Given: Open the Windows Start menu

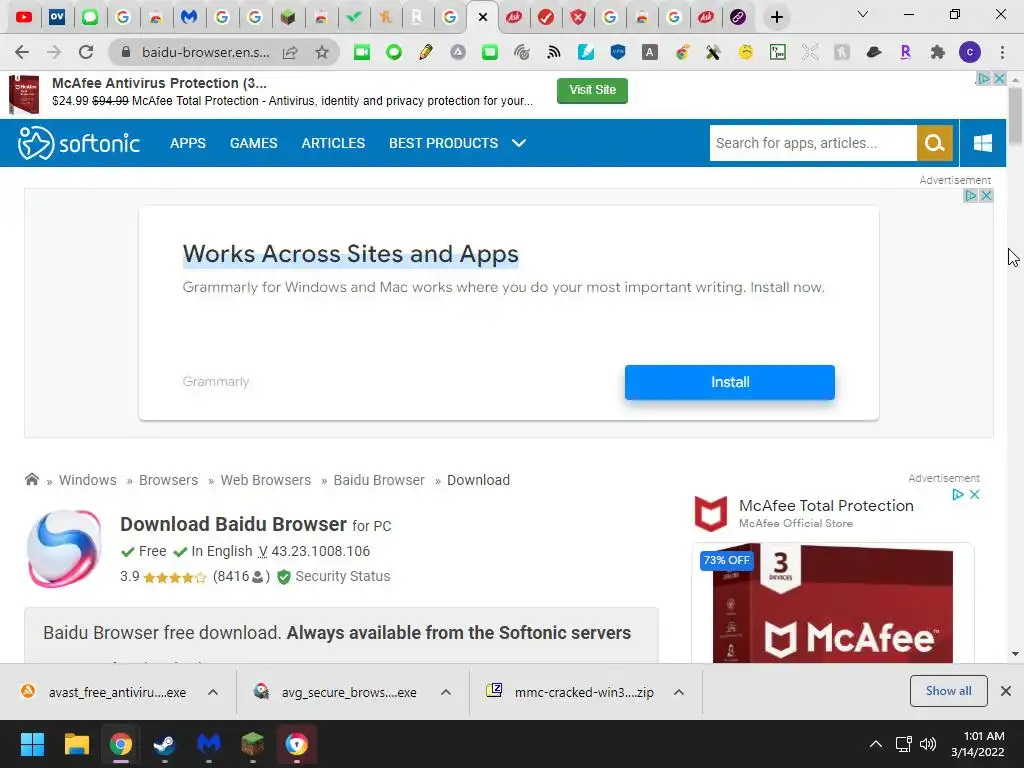Looking at the screenshot, I should pyautogui.click(x=32, y=744).
